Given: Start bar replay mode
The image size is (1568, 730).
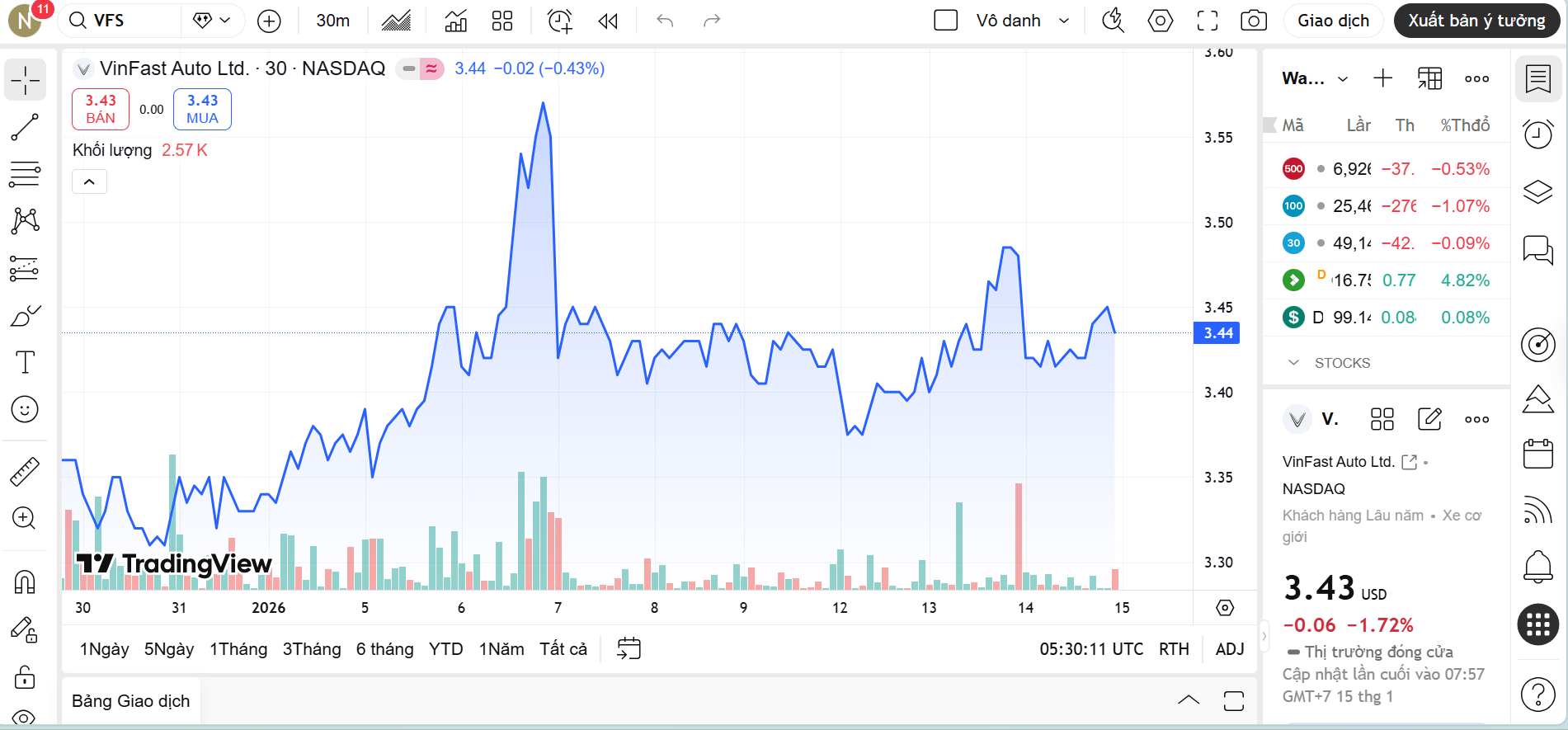Looking at the screenshot, I should pos(608,21).
